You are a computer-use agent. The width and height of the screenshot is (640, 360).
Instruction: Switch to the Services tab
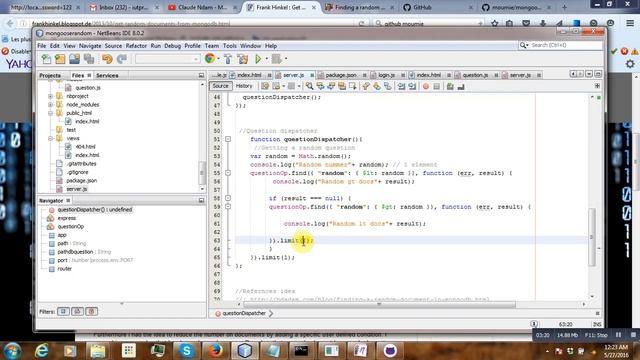(107, 76)
